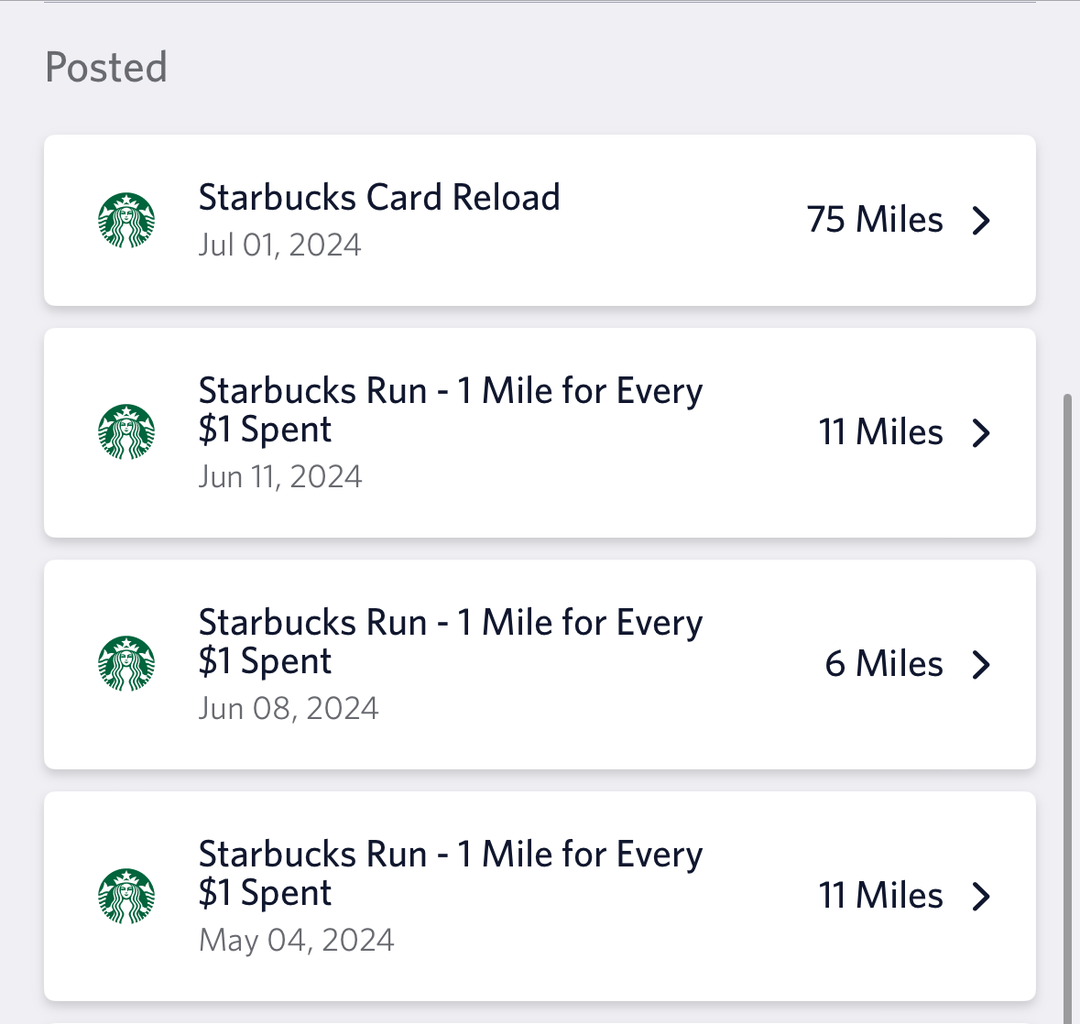Click the 11 Miles label on the Jun 11 card
This screenshot has width=1080, height=1024.
click(880, 432)
